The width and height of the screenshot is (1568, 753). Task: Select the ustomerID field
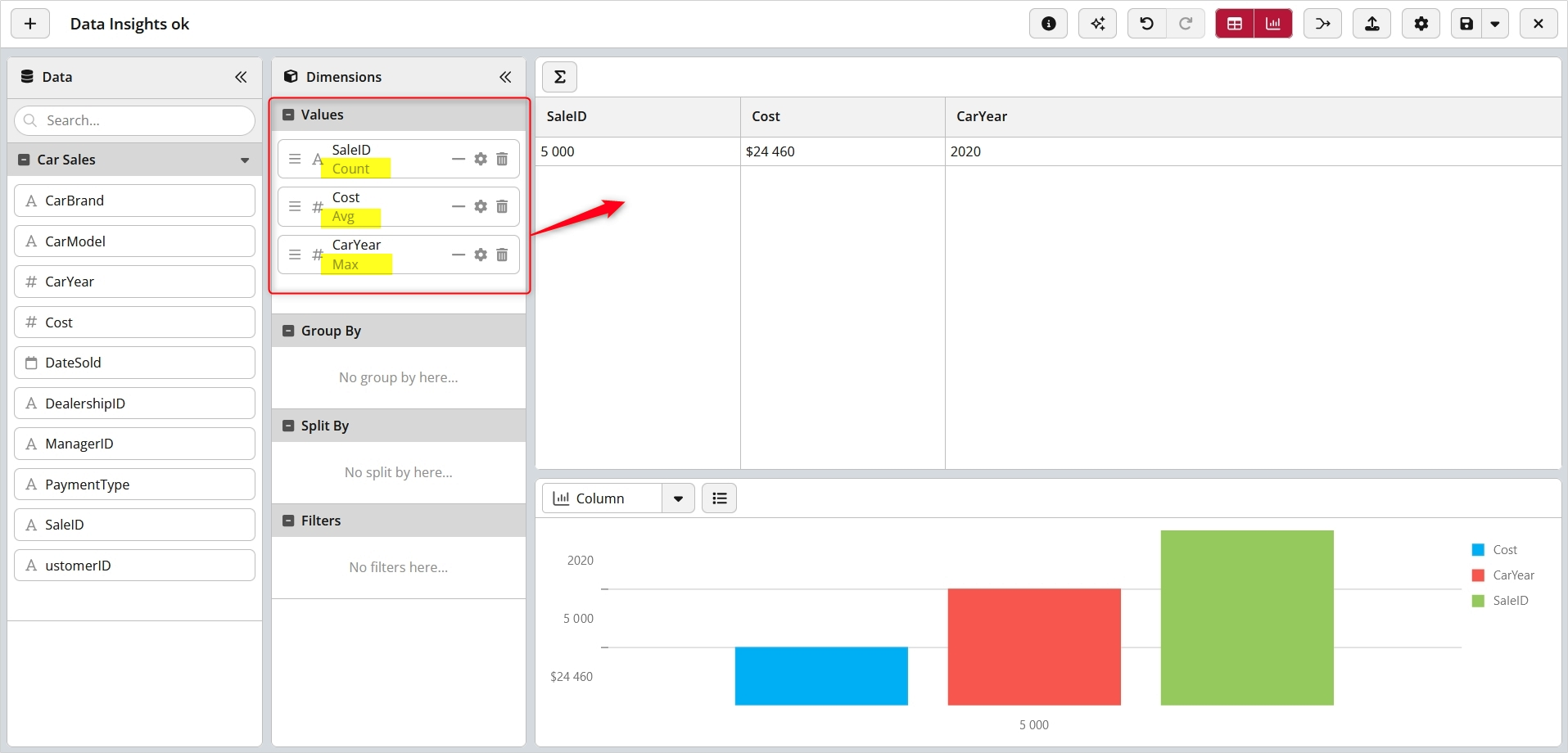[134, 566]
